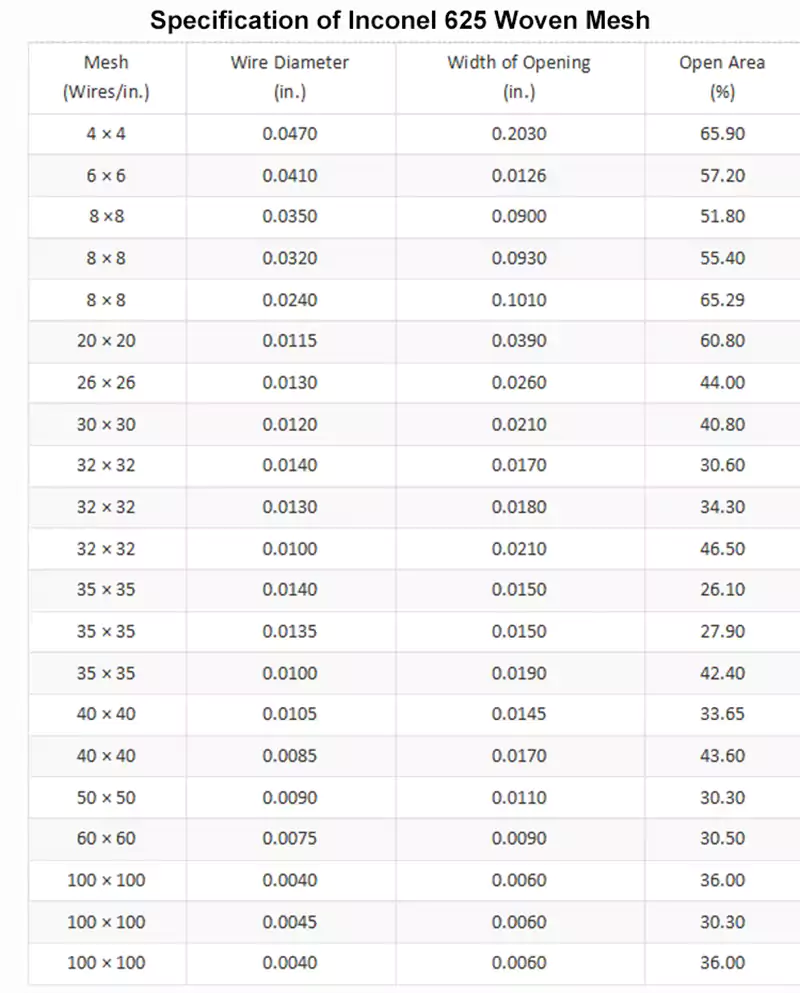Click opening width value 0.1010
Viewport: 800px width, 993px height.
[x=519, y=300]
